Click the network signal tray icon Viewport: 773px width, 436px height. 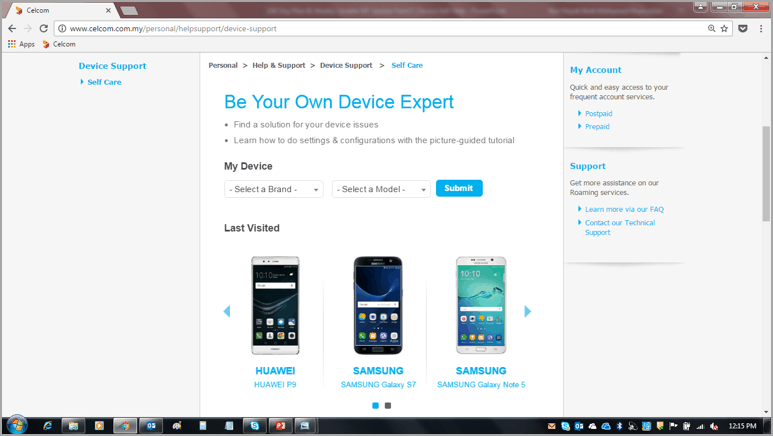700,426
